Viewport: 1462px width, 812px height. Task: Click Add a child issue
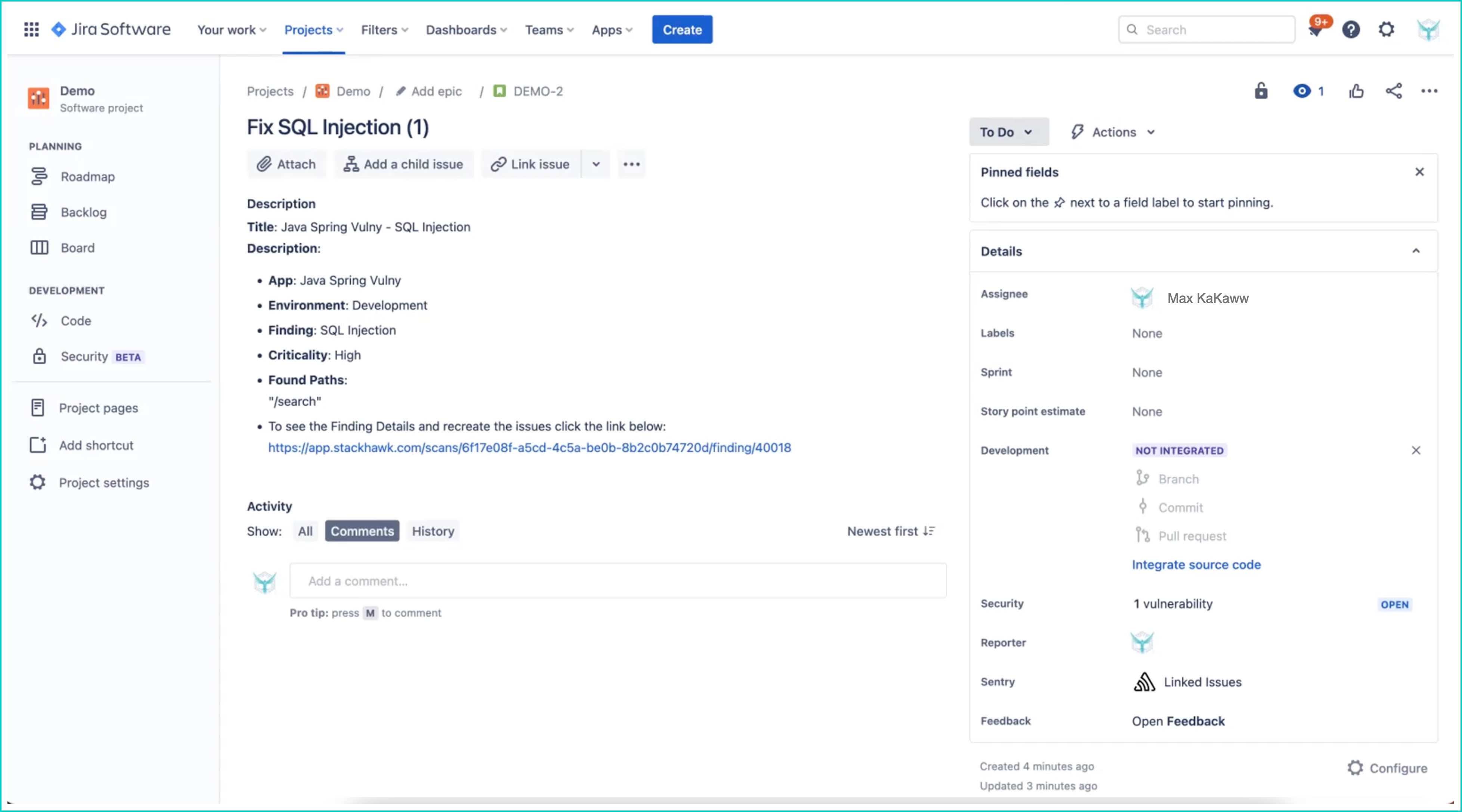point(403,164)
